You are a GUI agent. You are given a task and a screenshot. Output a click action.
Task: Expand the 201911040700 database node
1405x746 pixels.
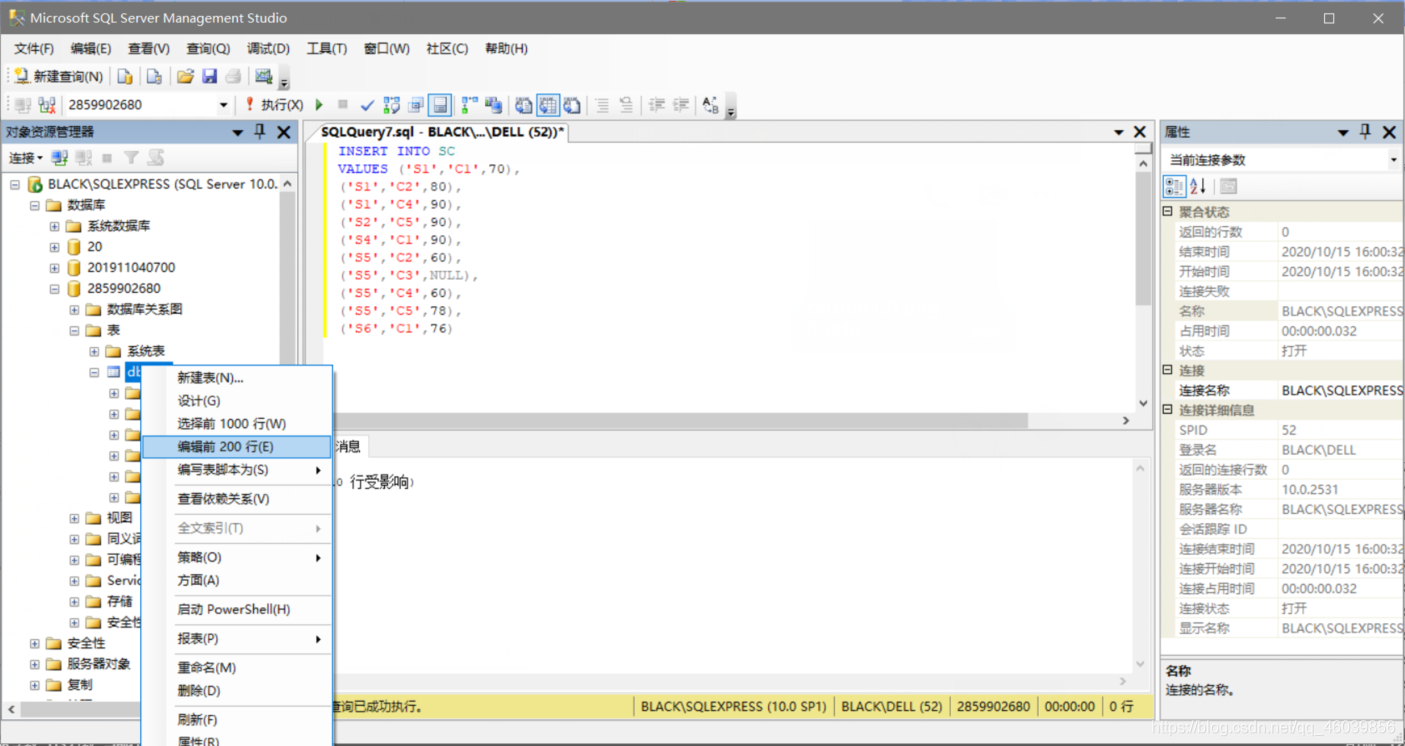[55, 268]
